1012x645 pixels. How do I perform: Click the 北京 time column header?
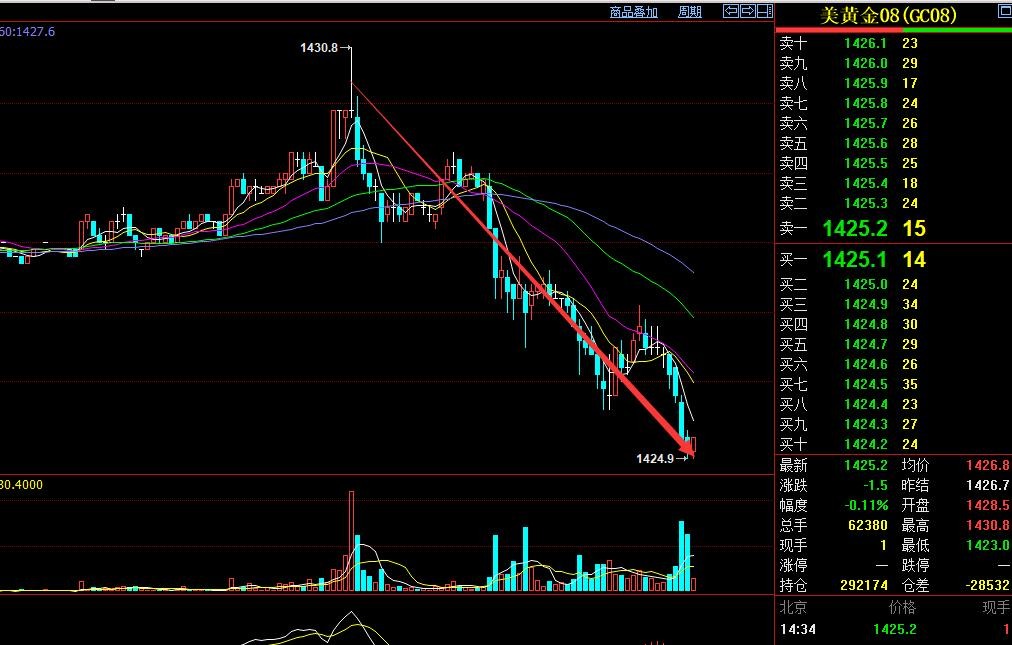tap(794, 607)
